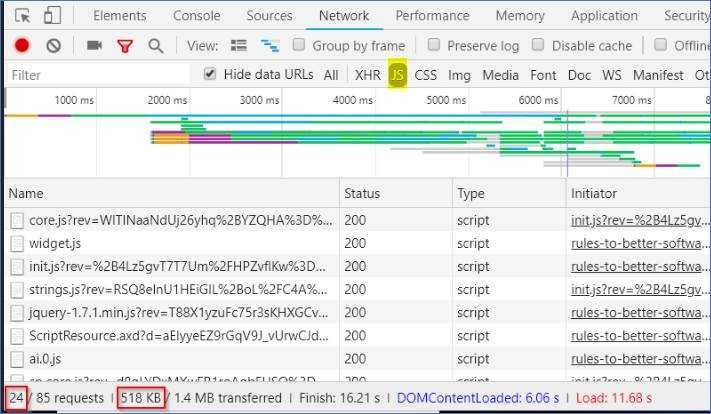
Task: Toggle the red filter funnel icon
Action: 125,46
